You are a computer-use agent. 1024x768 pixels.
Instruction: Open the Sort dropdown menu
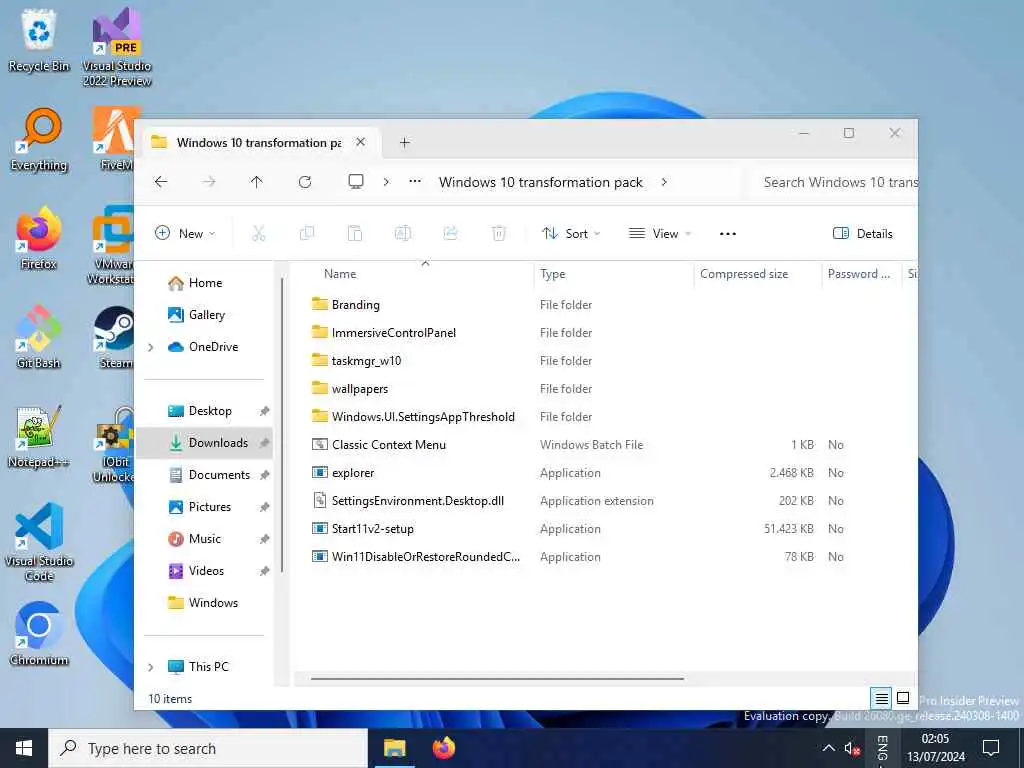click(571, 234)
